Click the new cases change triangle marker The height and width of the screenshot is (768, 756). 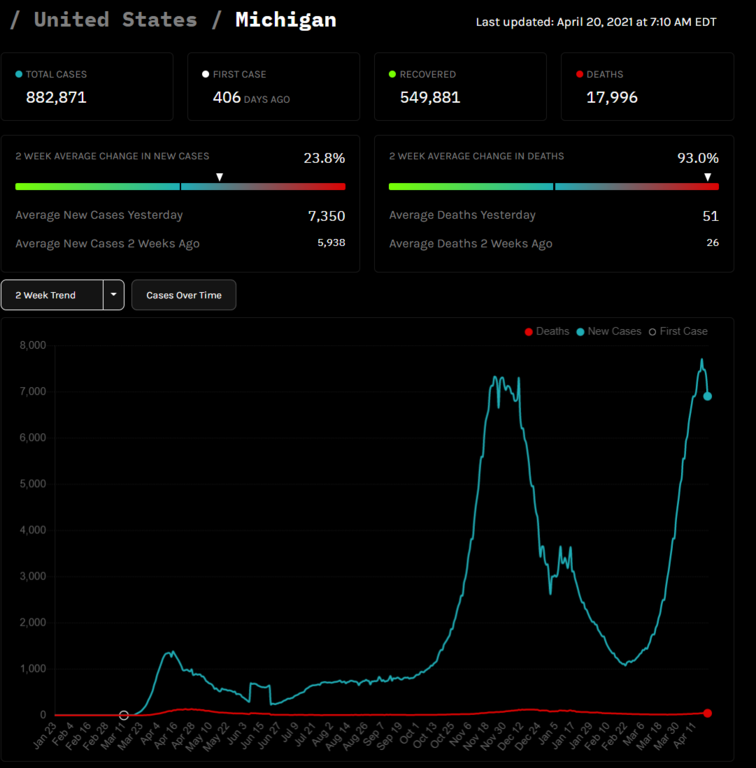pos(220,177)
